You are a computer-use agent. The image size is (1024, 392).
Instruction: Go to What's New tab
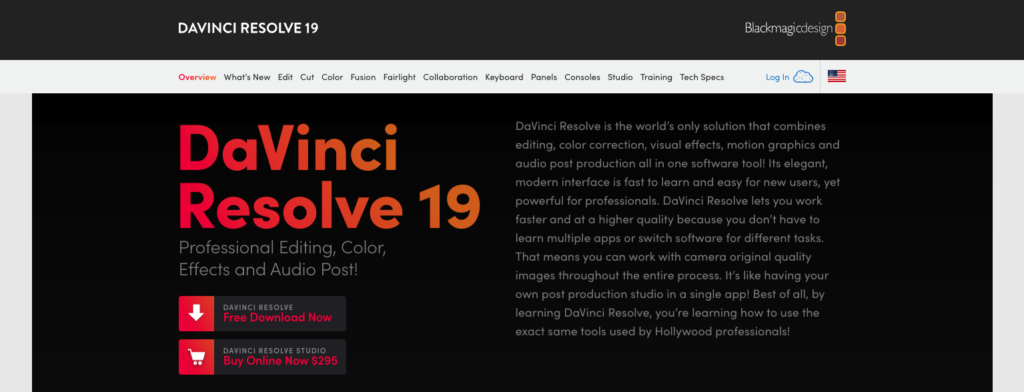click(x=247, y=77)
